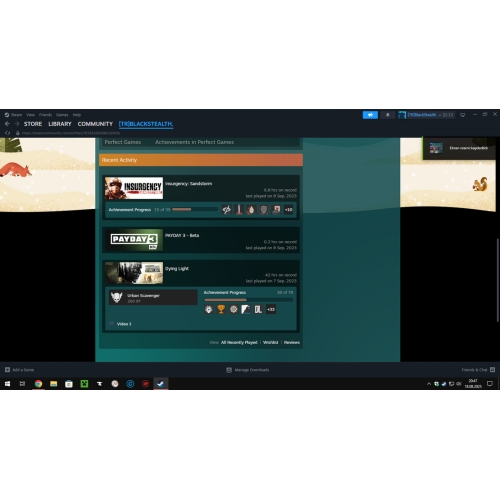This screenshot has width=500, height=500.
Task: Click the Insurgency achievement progress bar
Action: click(195, 209)
